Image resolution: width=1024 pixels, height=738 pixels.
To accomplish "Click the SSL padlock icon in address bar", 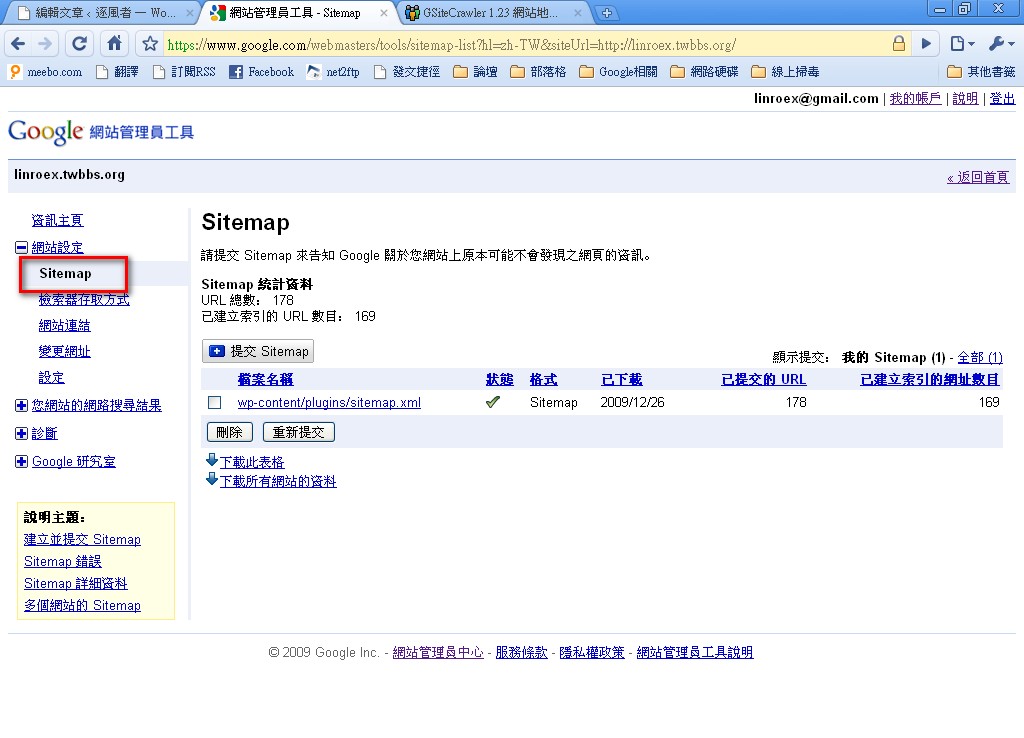I will coord(899,44).
